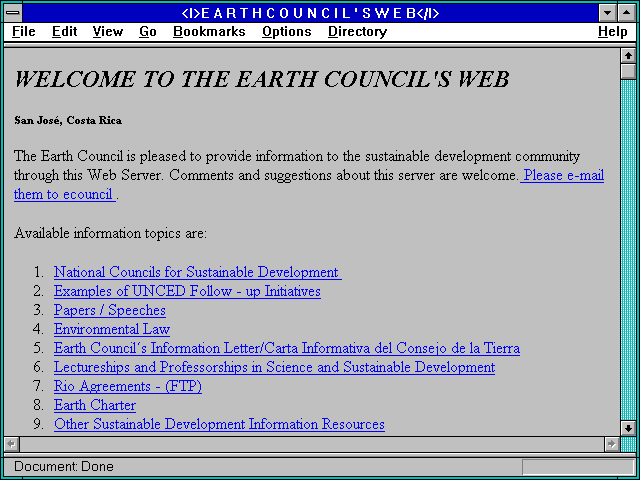Image resolution: width=640 pixels, height=480 pixels.
Task: Click the 'Document: Done' status text
Action: point(64,466)
